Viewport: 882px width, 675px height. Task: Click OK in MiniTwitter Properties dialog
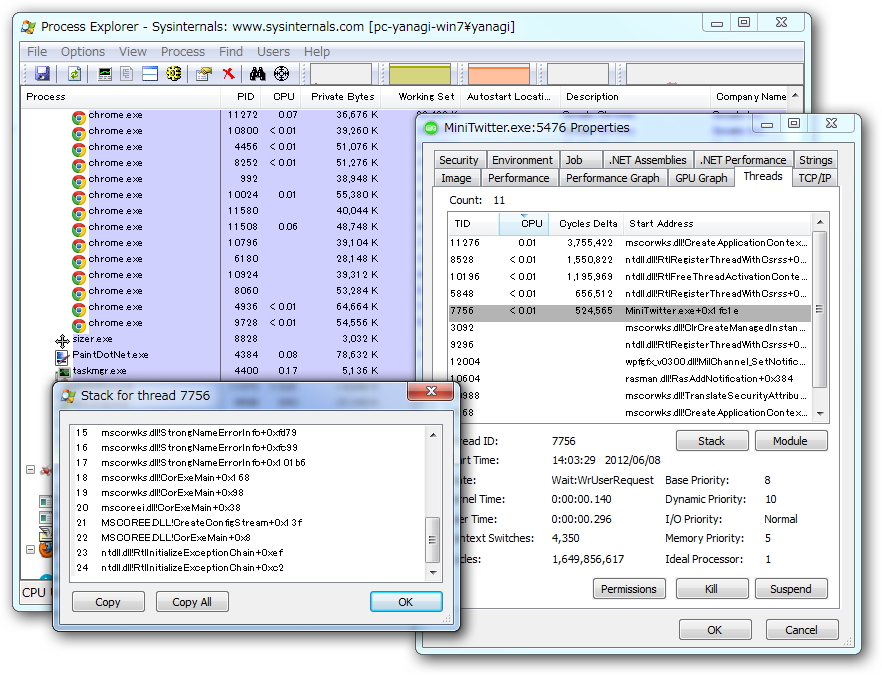[x=715, y=630]
